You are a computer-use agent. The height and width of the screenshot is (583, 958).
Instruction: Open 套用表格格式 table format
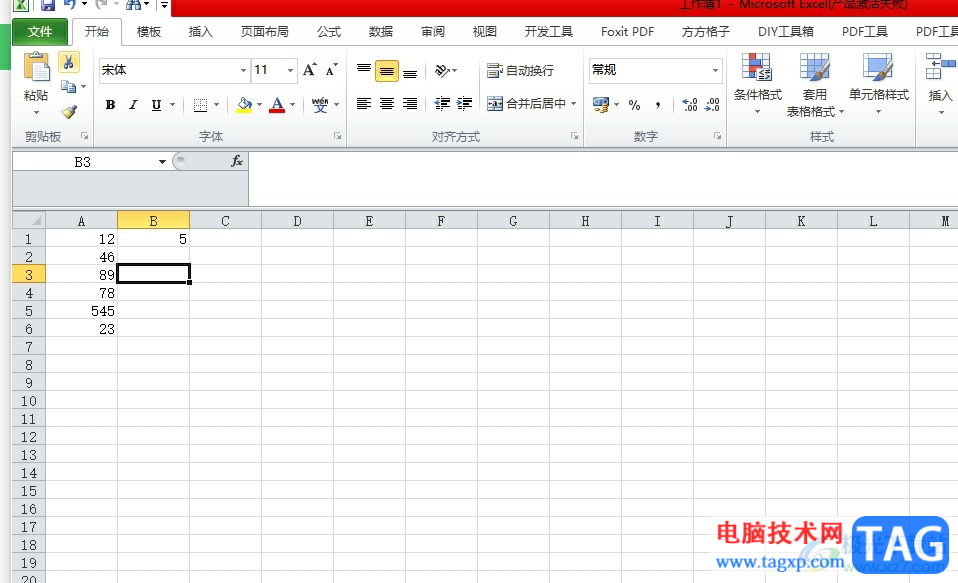click(x=815, y=84)
